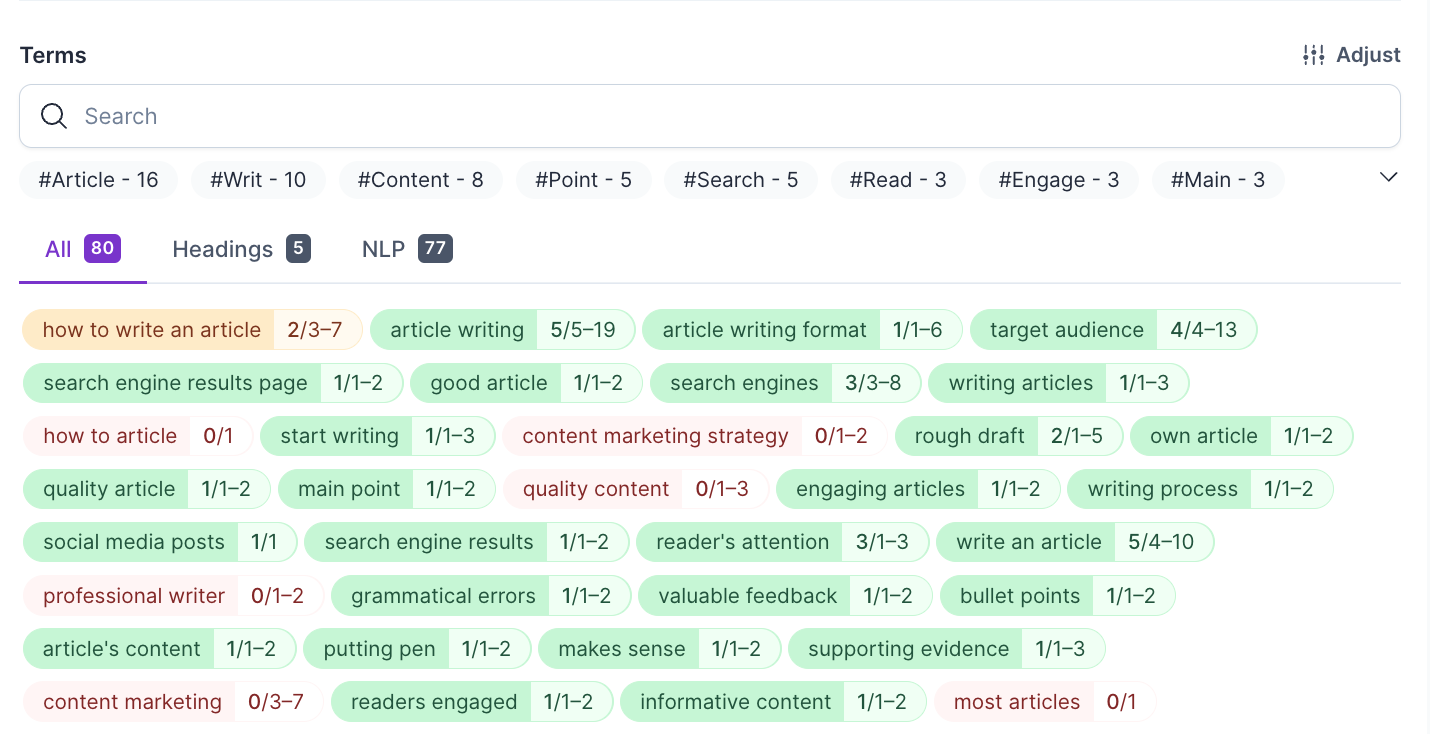
Task: Toggle the #Content - 8 filter chip
Action: tap(420, 180)
